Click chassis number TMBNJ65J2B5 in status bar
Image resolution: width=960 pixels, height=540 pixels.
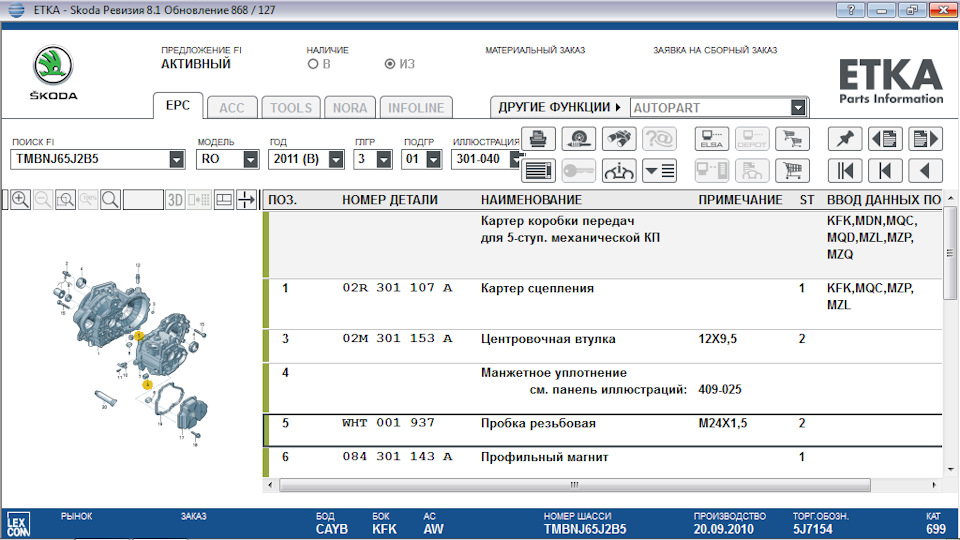tap(585, 529)
